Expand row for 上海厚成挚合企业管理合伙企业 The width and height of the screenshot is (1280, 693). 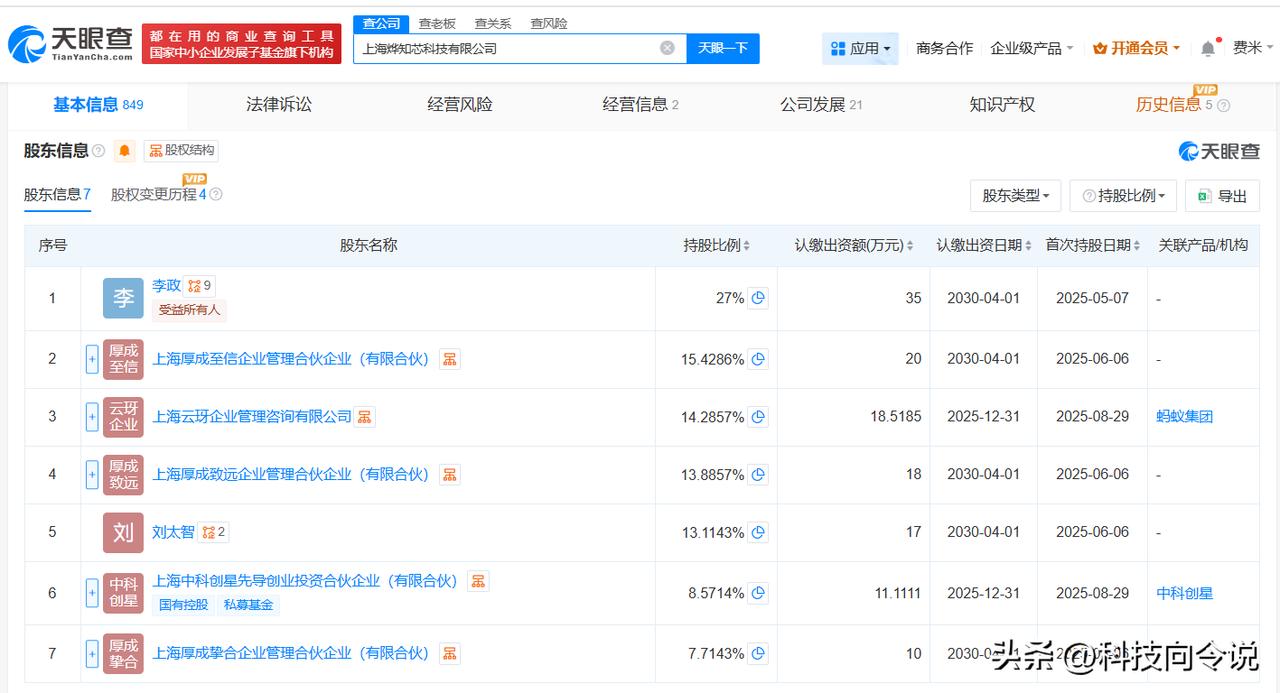92,654
